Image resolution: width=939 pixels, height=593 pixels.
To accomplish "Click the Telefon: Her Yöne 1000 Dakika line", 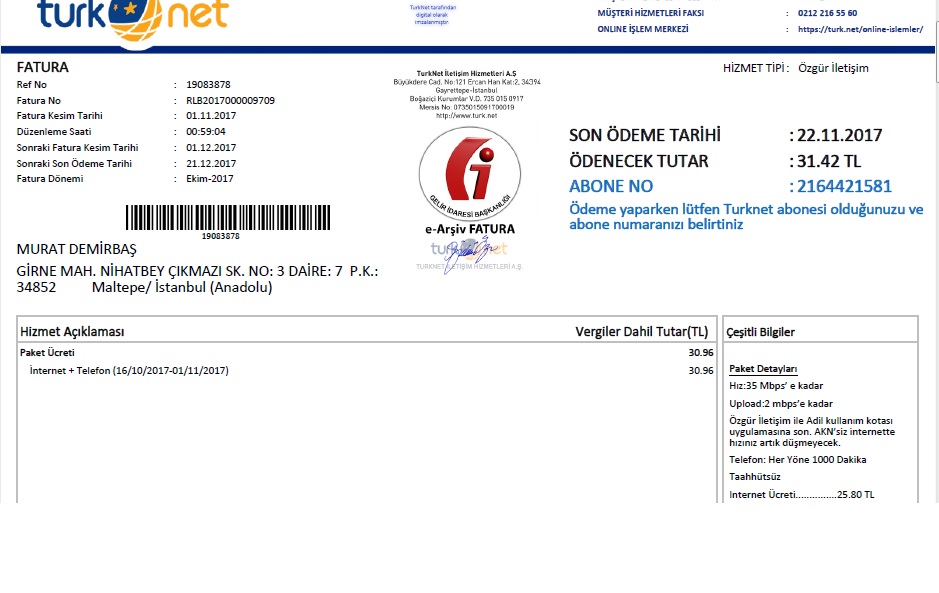I will click(x=798, y=460).
